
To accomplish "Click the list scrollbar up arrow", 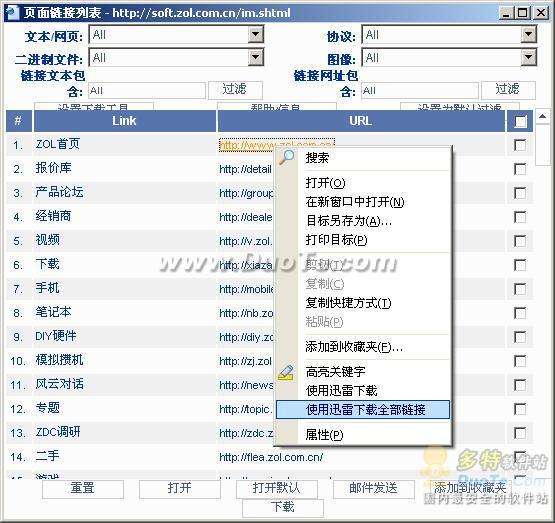I will click(x=543, y=116).
